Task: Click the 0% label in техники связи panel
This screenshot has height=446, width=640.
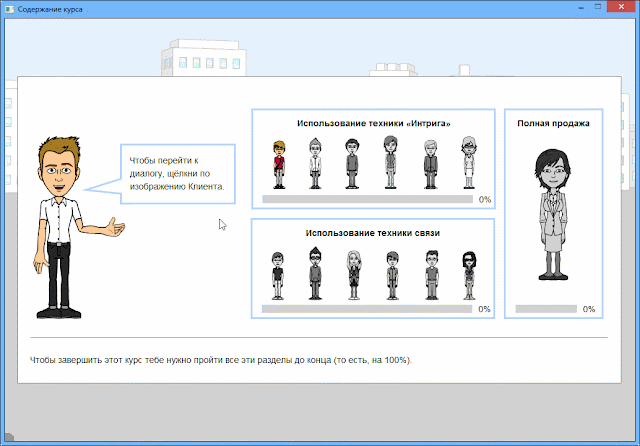Action: 484,309
